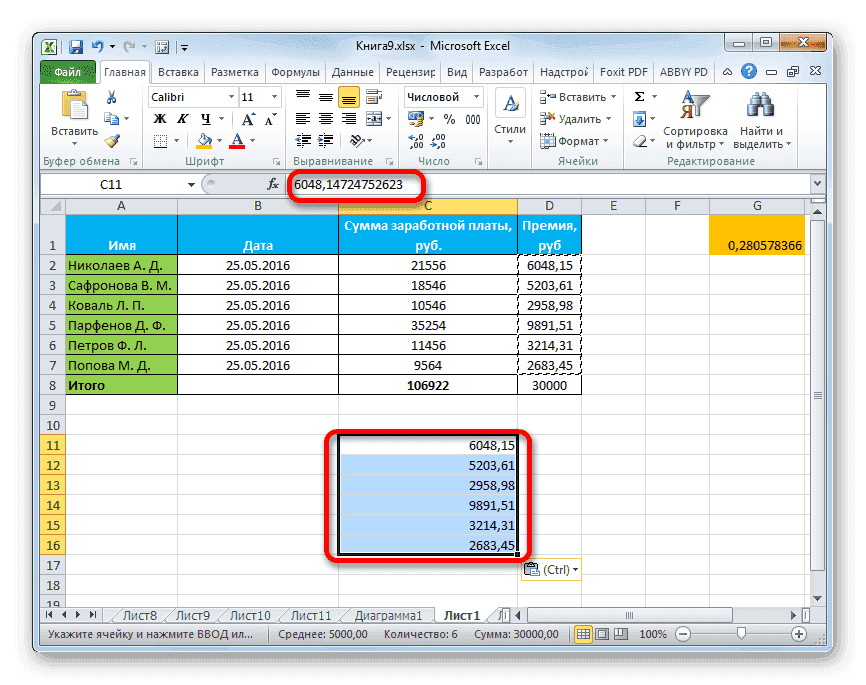
Task: Click the Cut scissors icon
Action: (x=111, y=96)
